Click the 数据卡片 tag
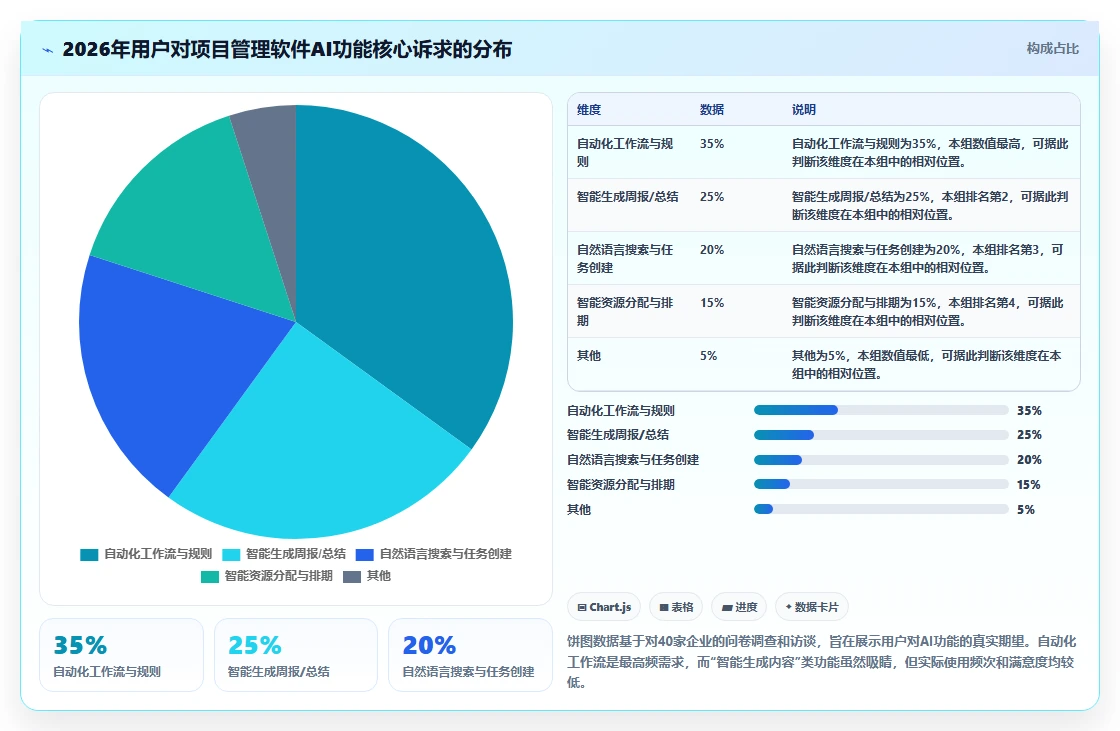This screenshot has height=731, width=1120. click(812, 607)
